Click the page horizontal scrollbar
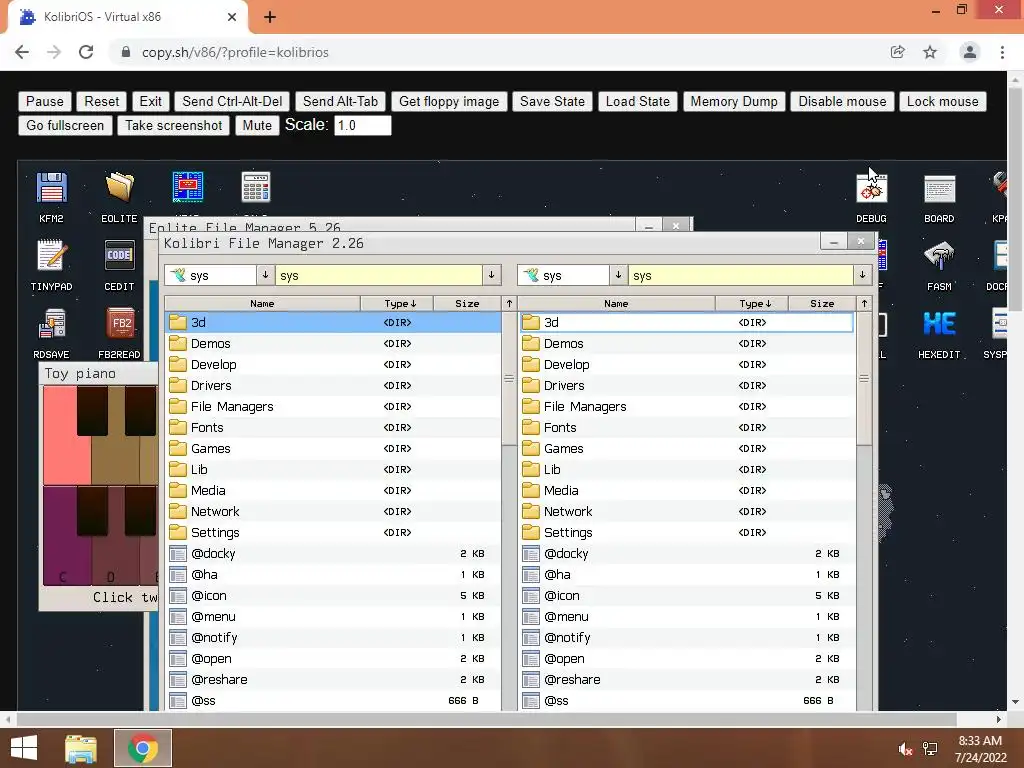This screenshot has width=1024, height=768. click(487, 720)
